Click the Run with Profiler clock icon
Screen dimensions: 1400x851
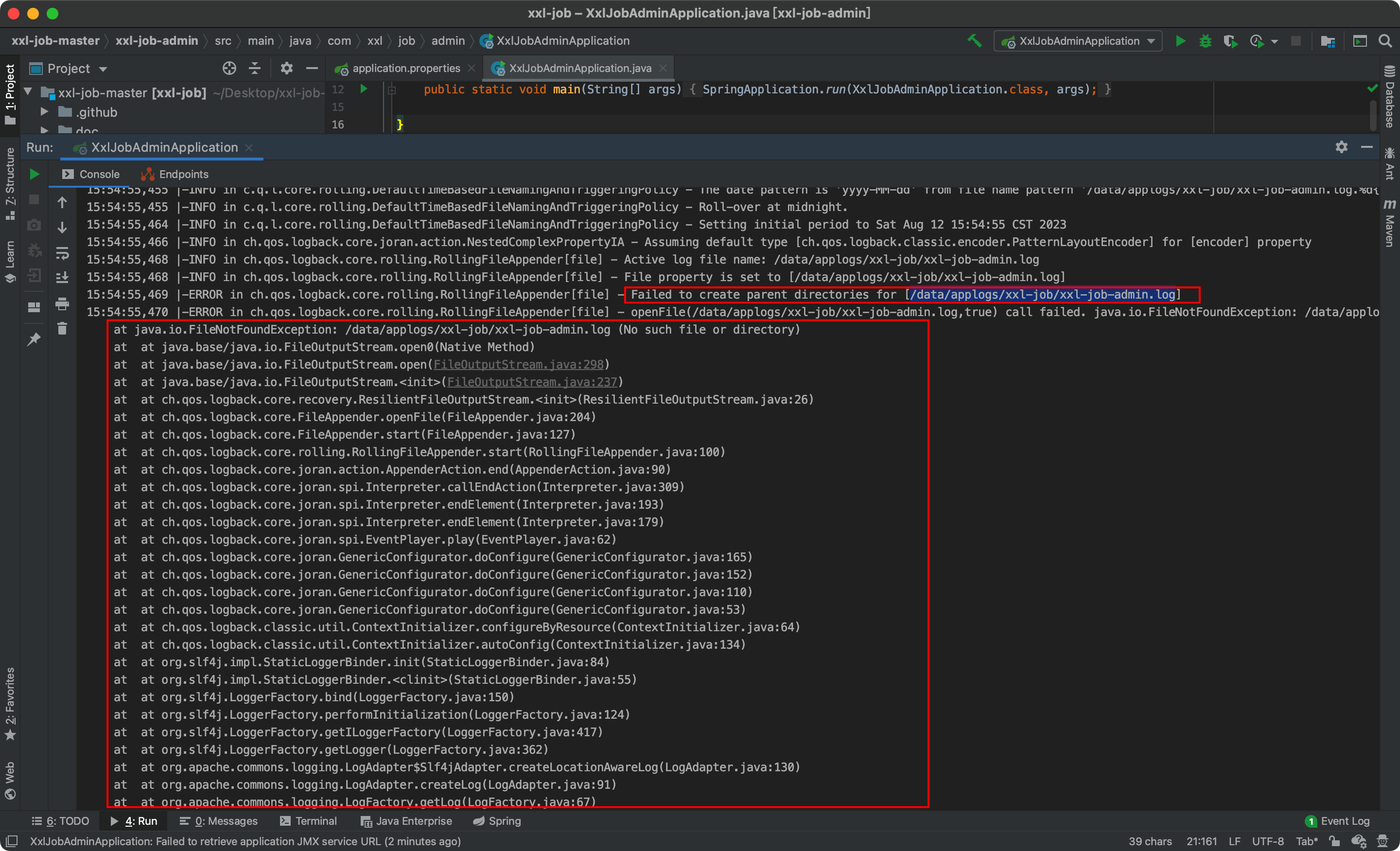pos(1256,41)
